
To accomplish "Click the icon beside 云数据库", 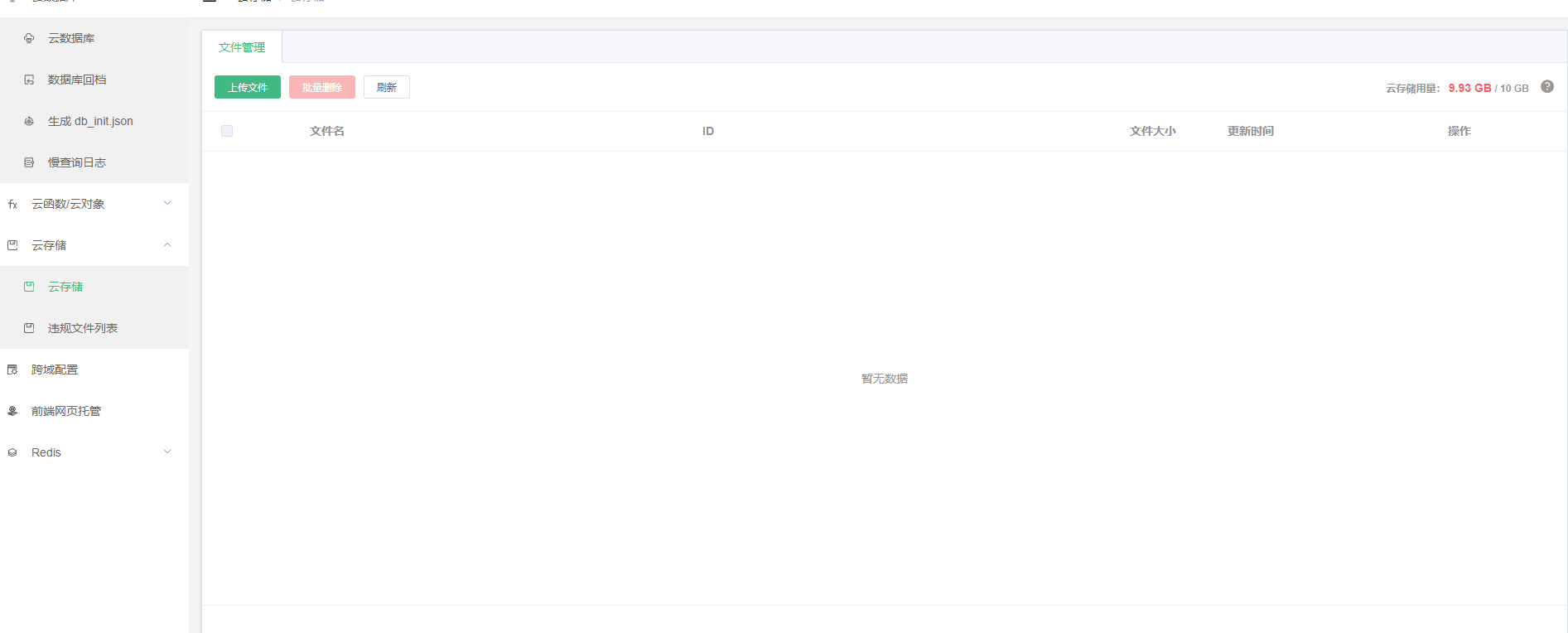I will 29,38.
